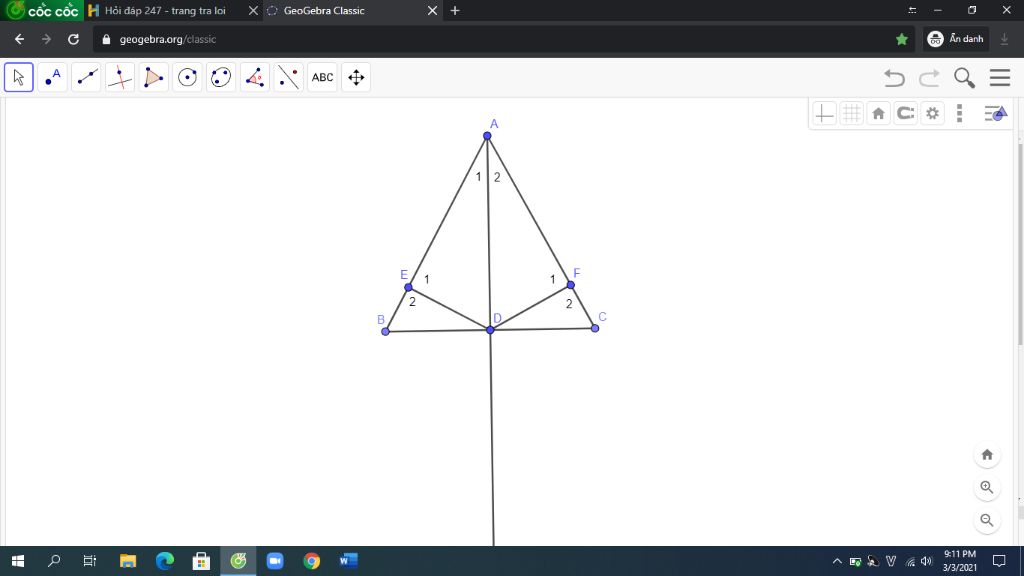Open Task View on taskbar
The width and height of the screenshot is (1024, 576).
click(90, 561)
